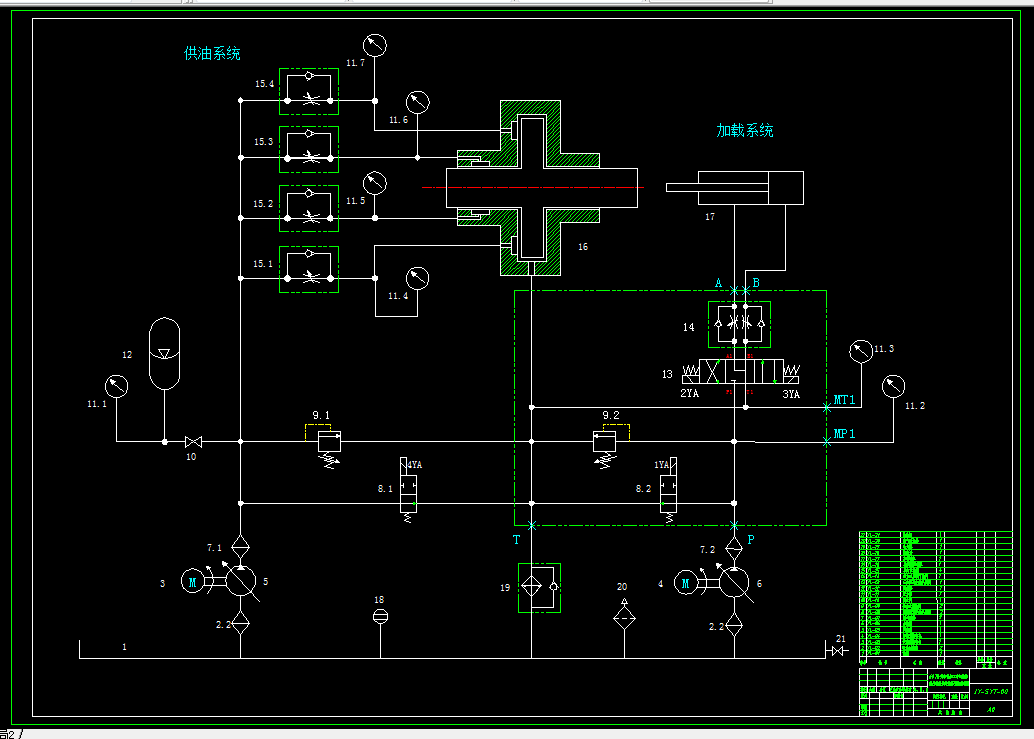Select directional control valve 13
Viewport: 1034px width, 739px height.
741,372
